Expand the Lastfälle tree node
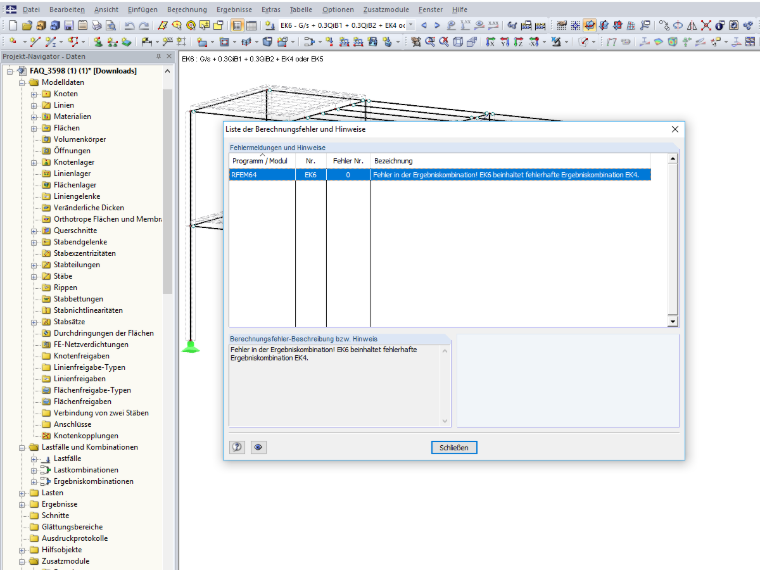 [34, 459]
